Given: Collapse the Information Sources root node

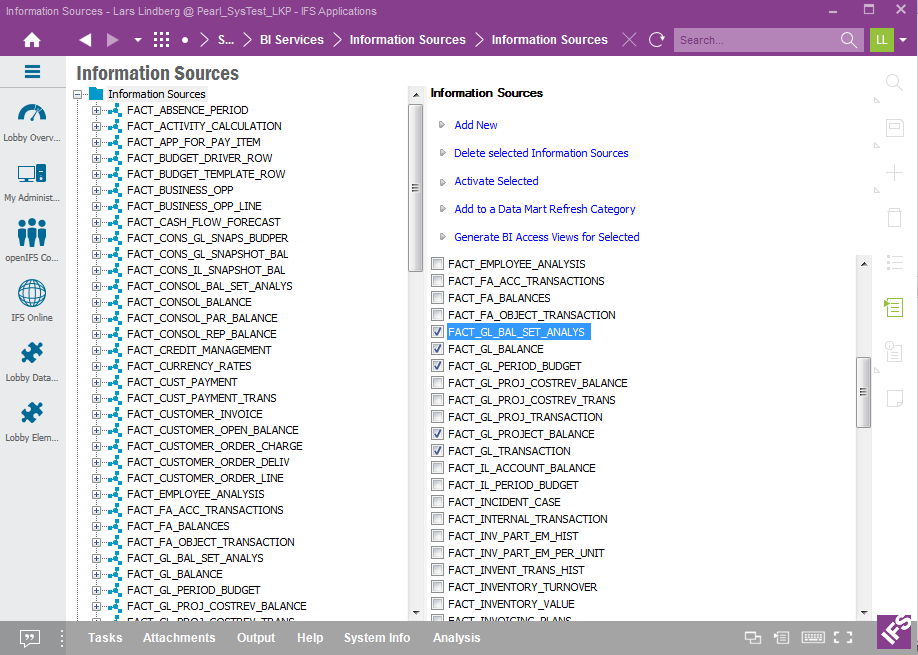Looking at the screenshot, I should [x=77, y=94].
